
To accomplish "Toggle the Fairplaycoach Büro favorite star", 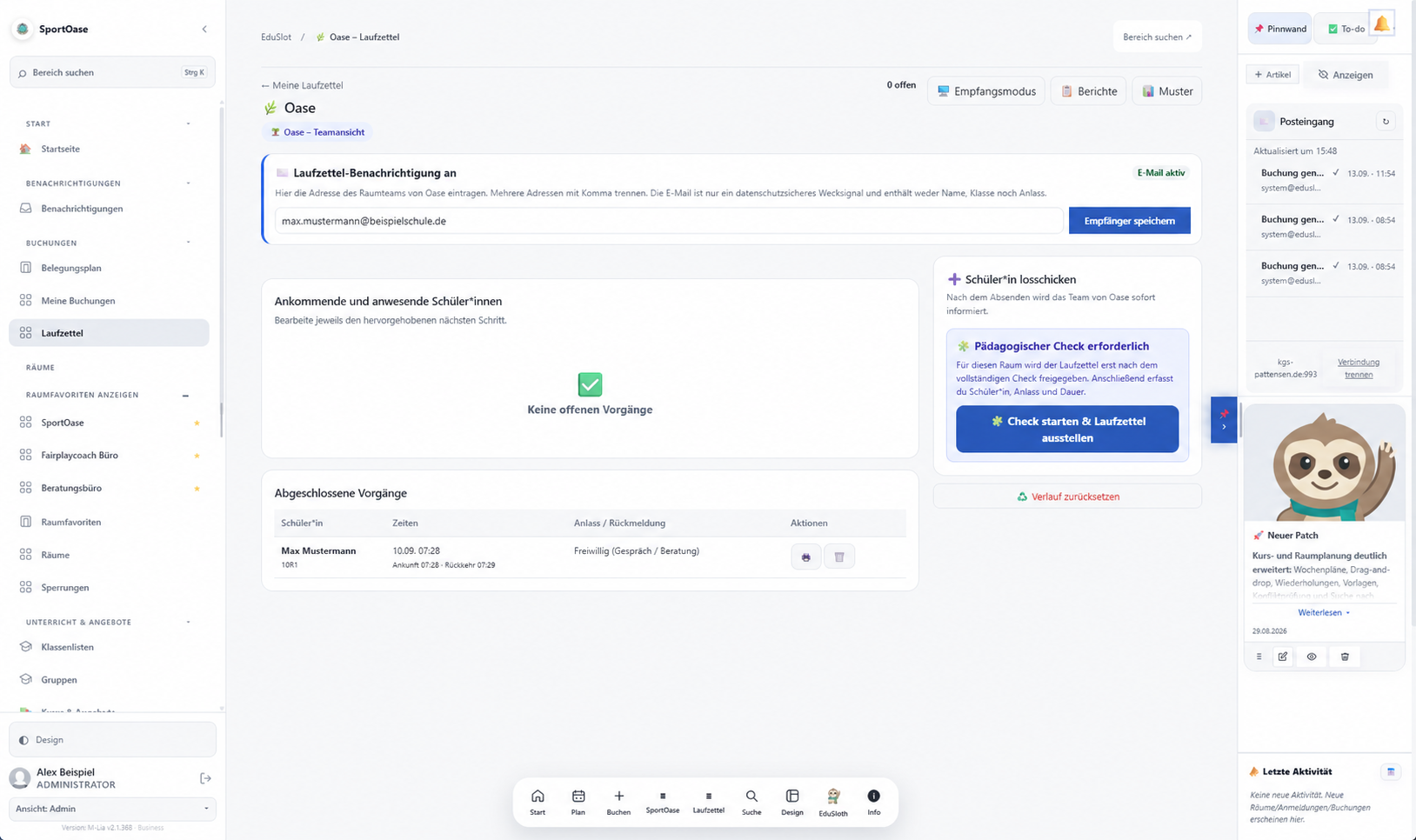I will coord(197,456).
